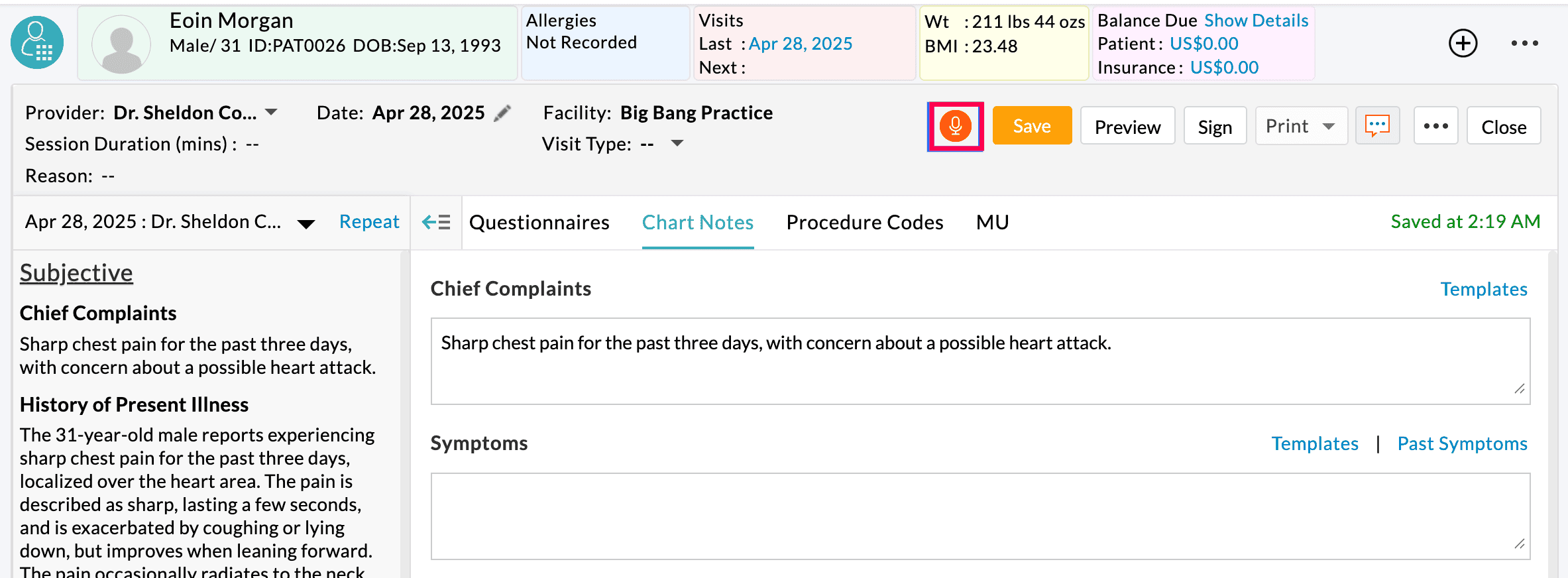
Task: Open top-right ellipsis menu in patient header
Action: (x=1524, y=44)
